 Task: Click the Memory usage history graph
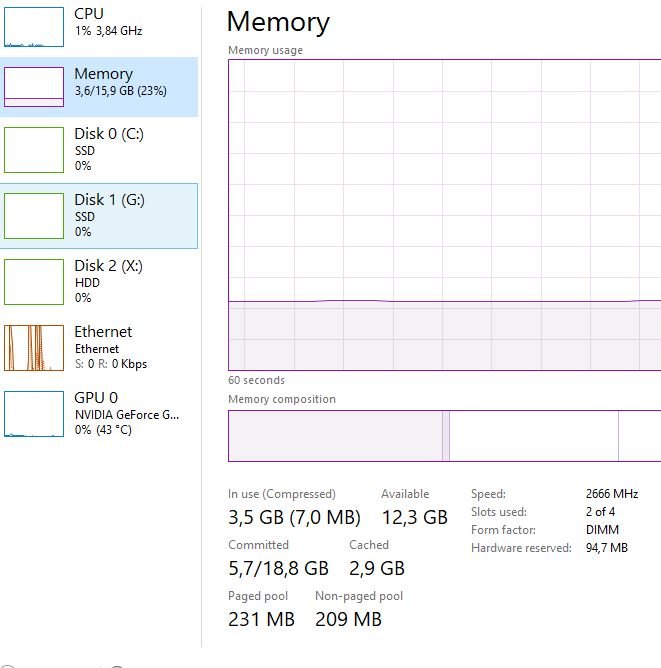pos(444,215)
